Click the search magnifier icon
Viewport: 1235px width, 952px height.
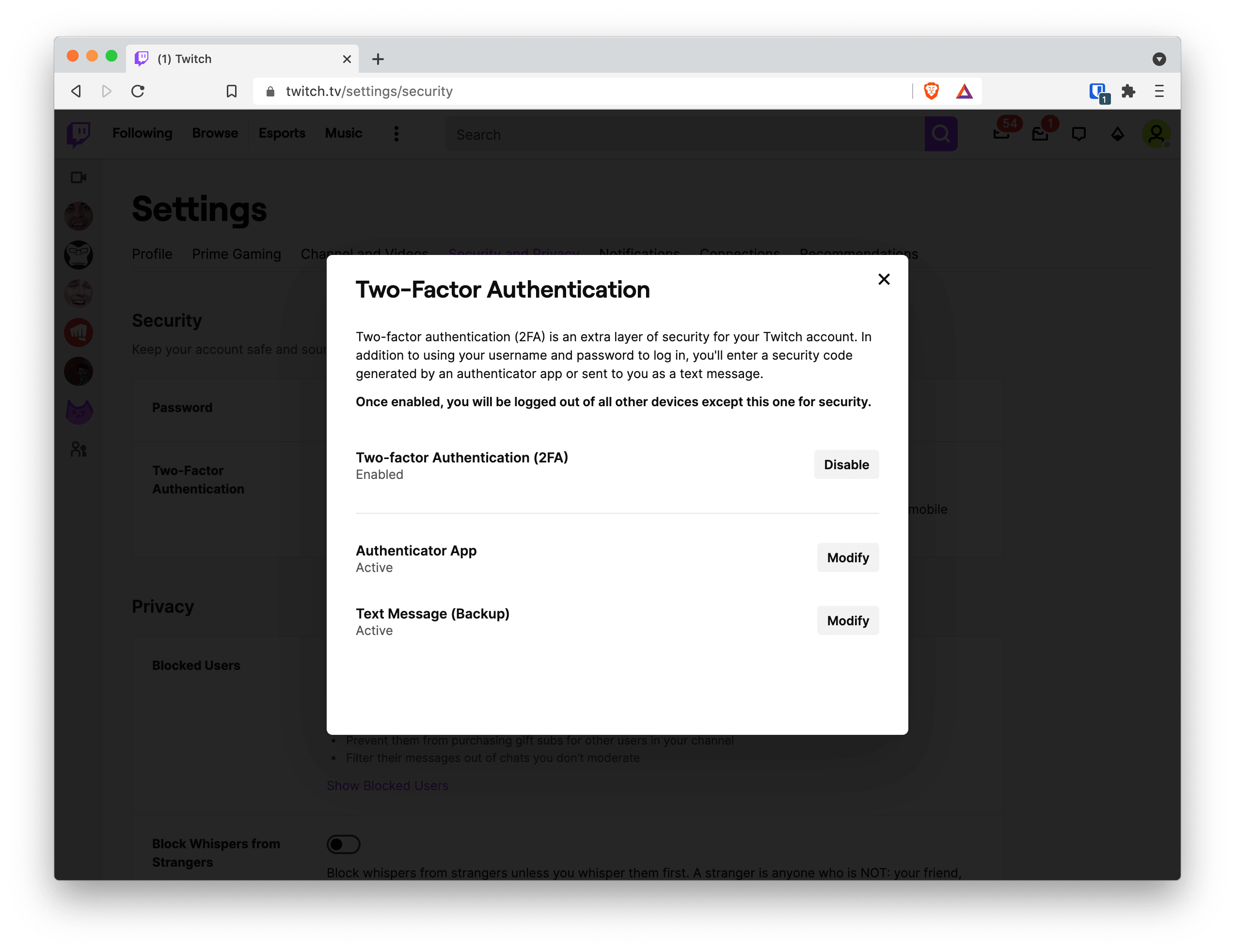tap(940, 133)
